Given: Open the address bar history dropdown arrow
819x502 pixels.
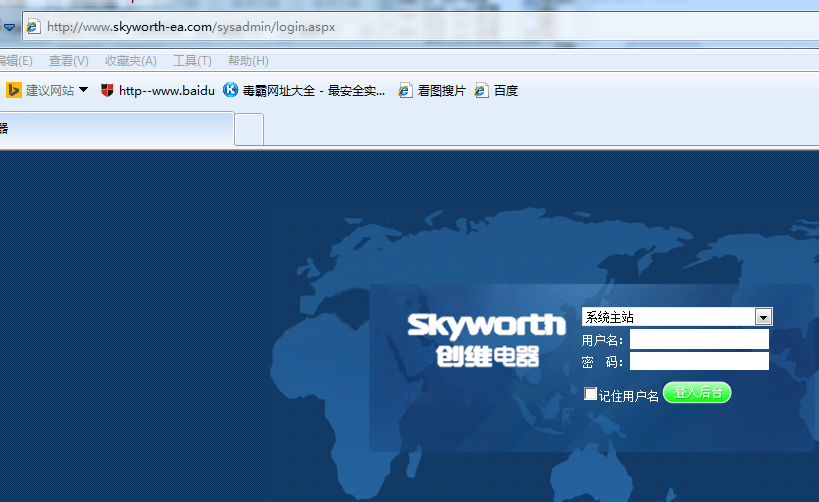Looking at the screenshot, I should point(9,27).
